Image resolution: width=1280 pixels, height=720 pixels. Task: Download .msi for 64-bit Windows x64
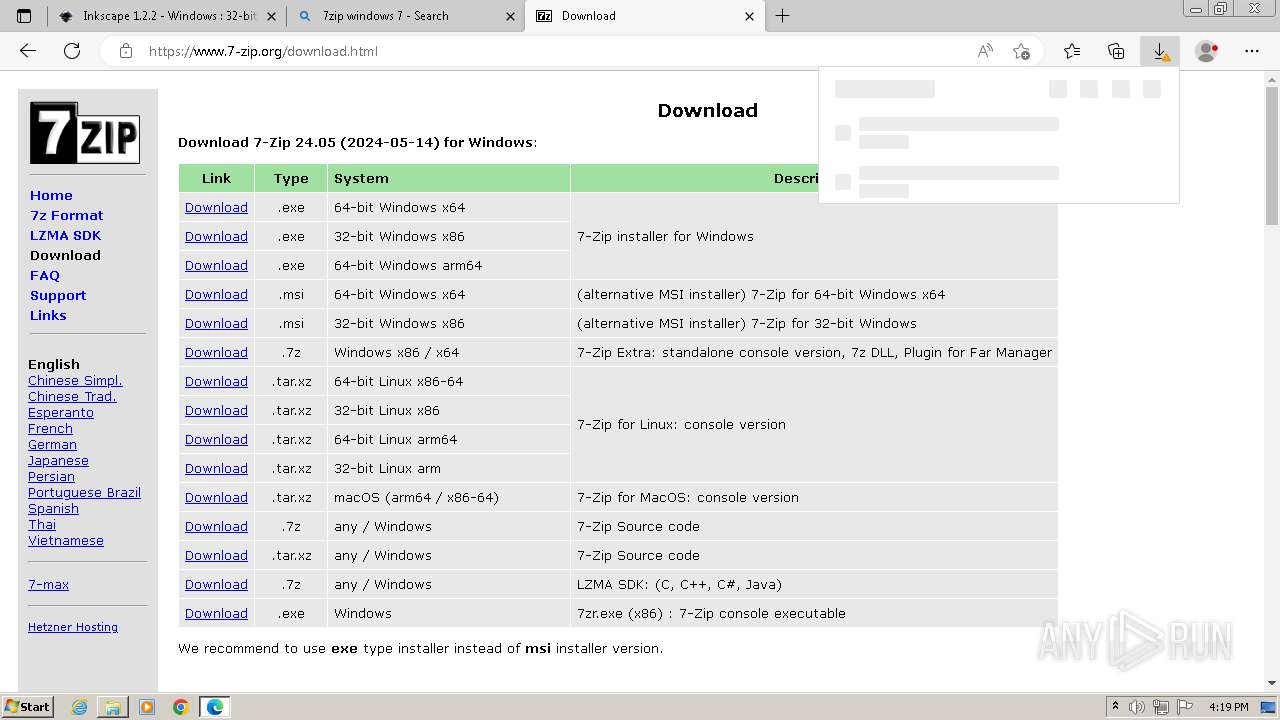(216, 294)
